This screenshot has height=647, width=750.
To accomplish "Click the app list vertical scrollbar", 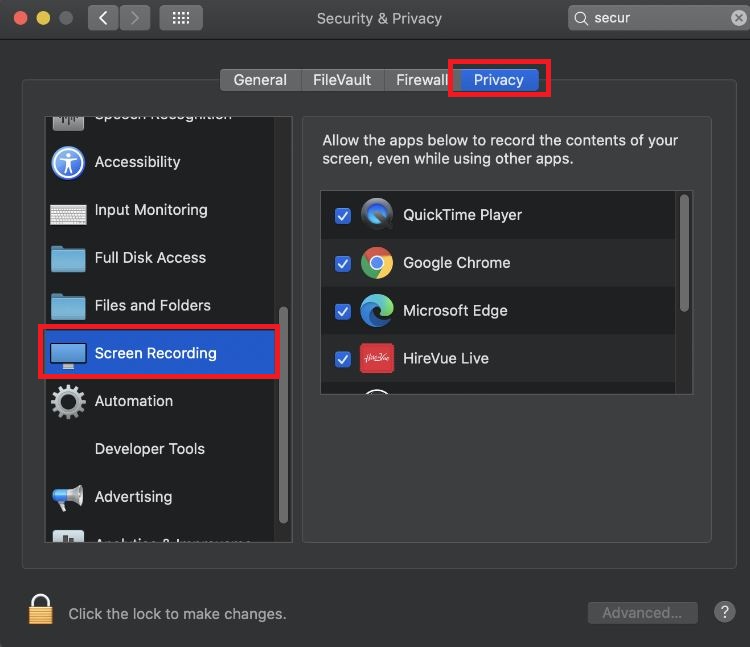I will coord(685,253).
